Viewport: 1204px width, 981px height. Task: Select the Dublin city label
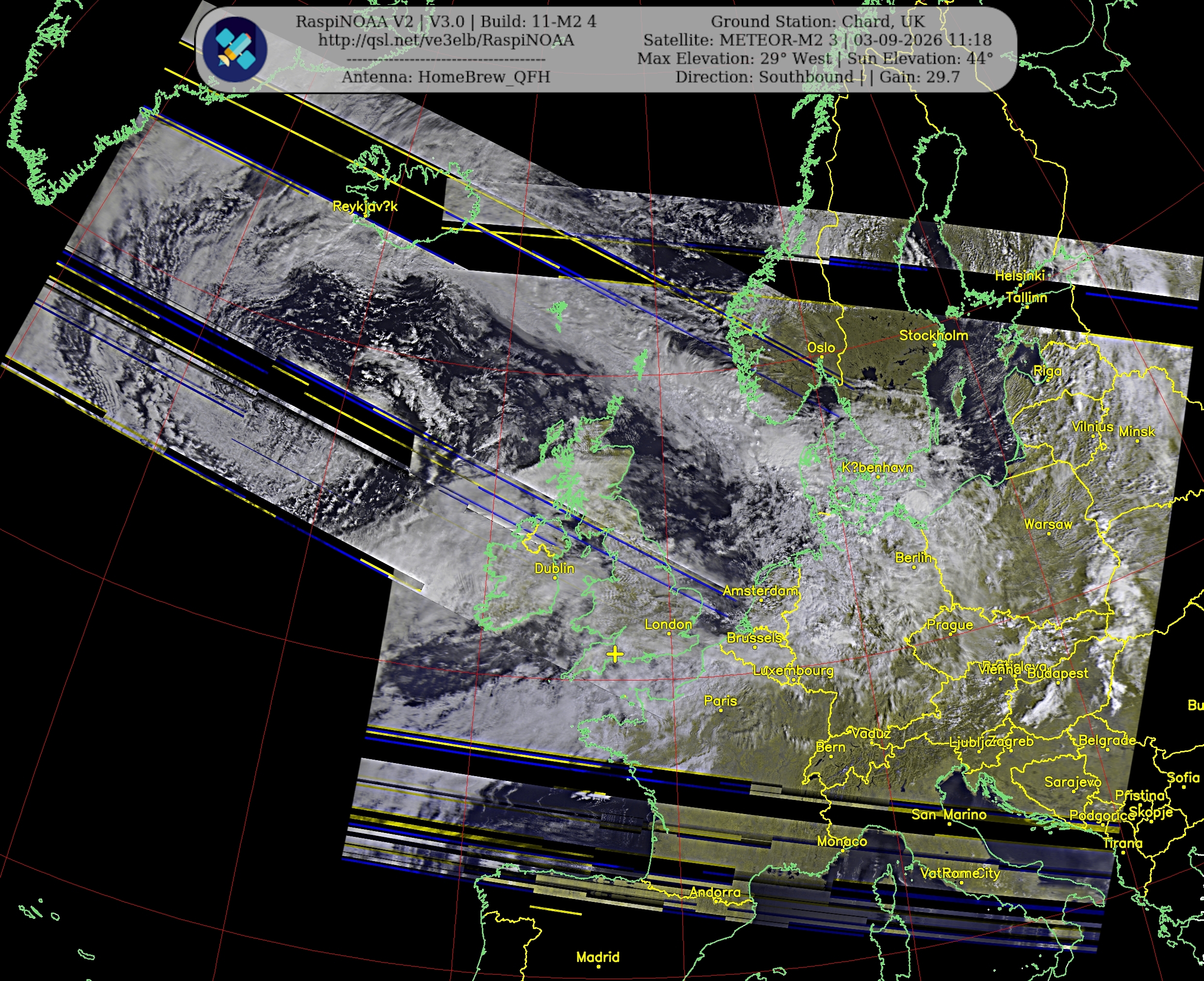point(554,568)
